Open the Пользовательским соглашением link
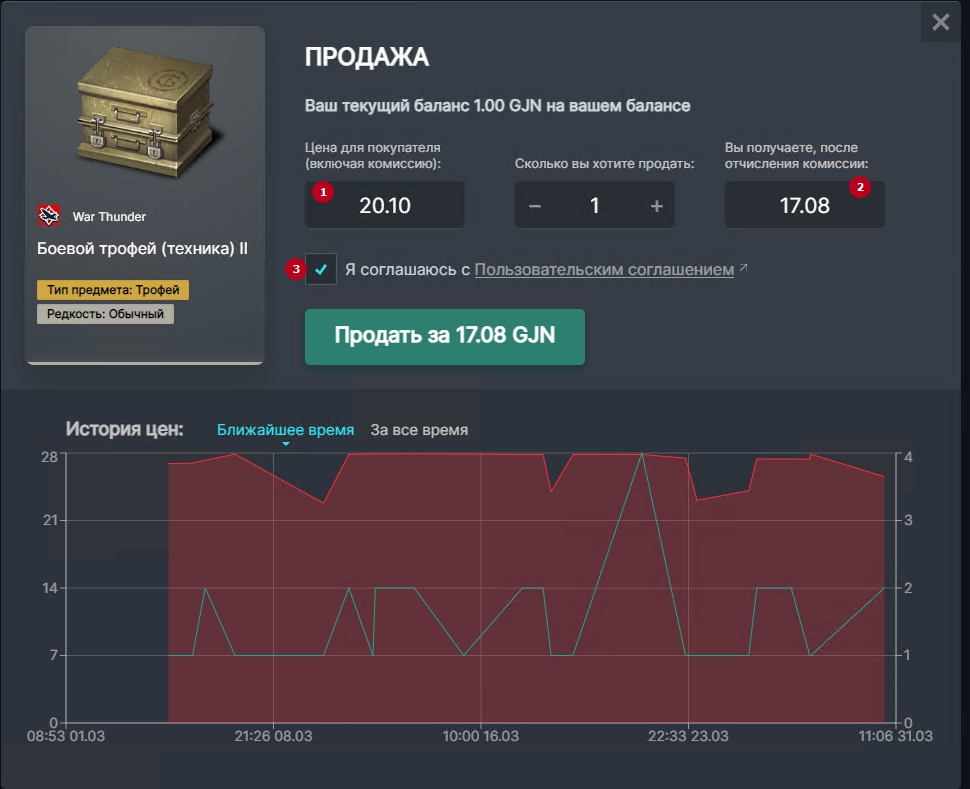 (x=604, y=270)
